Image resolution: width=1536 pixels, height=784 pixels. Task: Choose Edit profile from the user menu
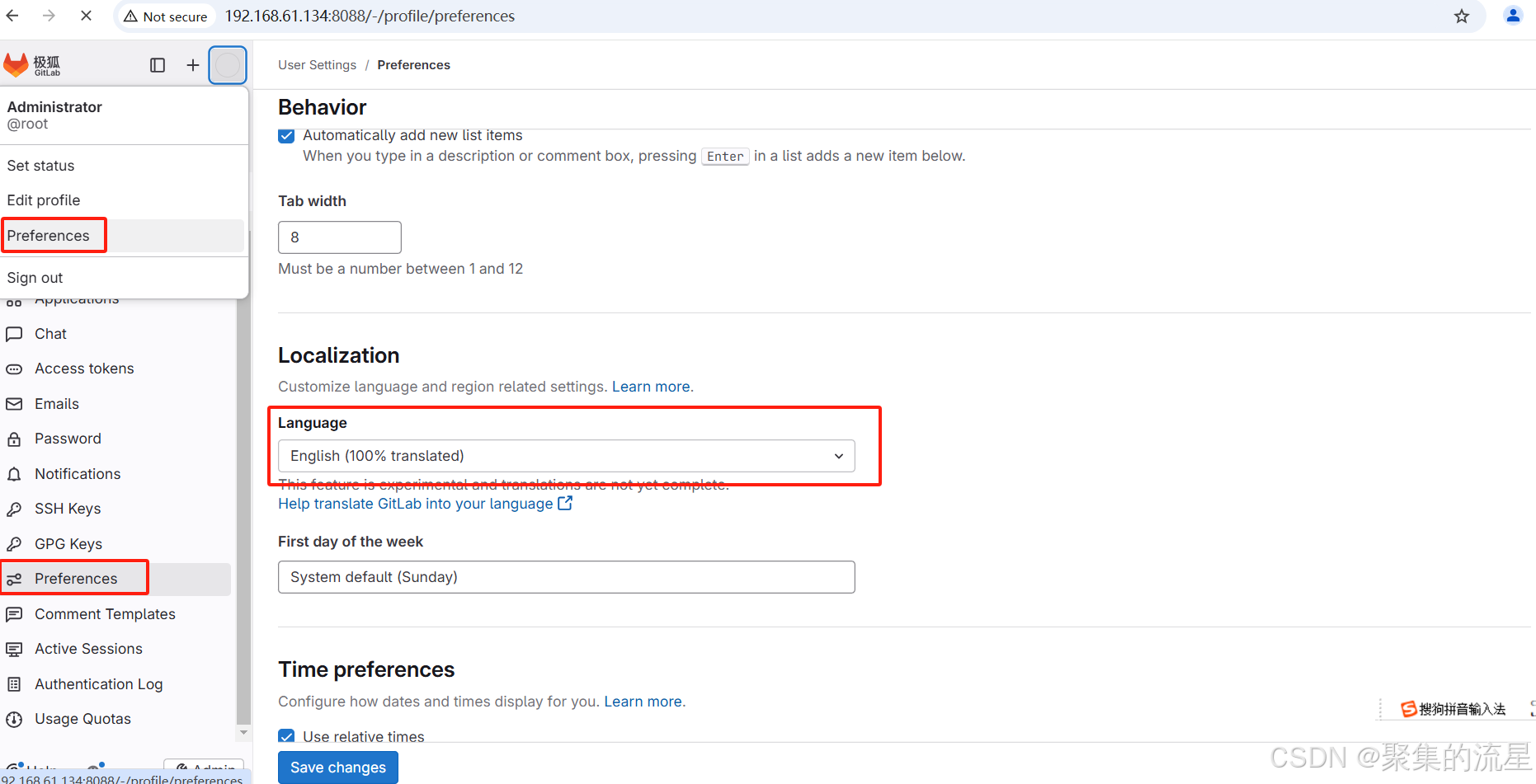(x=43, y=200)
